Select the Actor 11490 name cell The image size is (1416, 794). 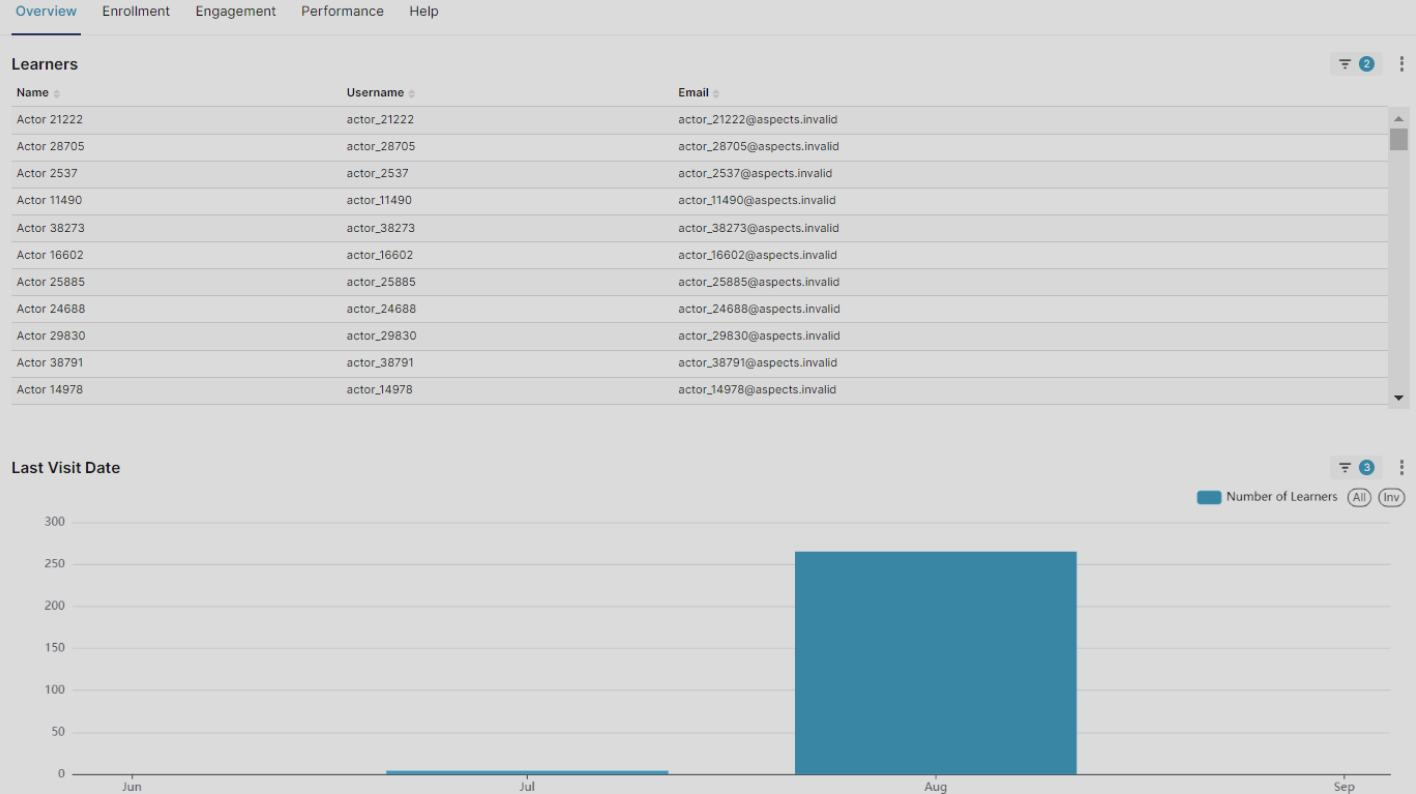[49, 201]
